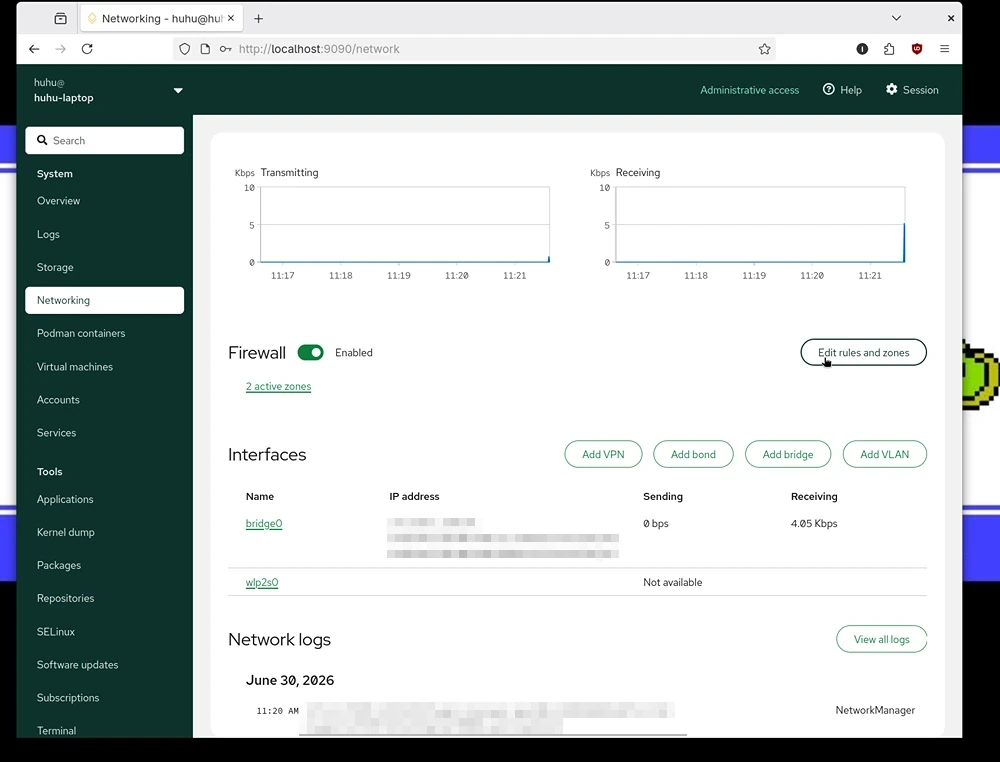
Task: Open the uBlock shield extension icon
Action: 916,49
